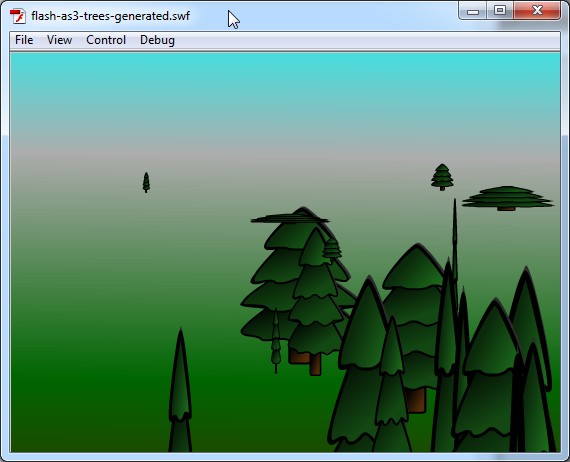Open the View menu
570x462 pixels.
click(x=59, y=40)
